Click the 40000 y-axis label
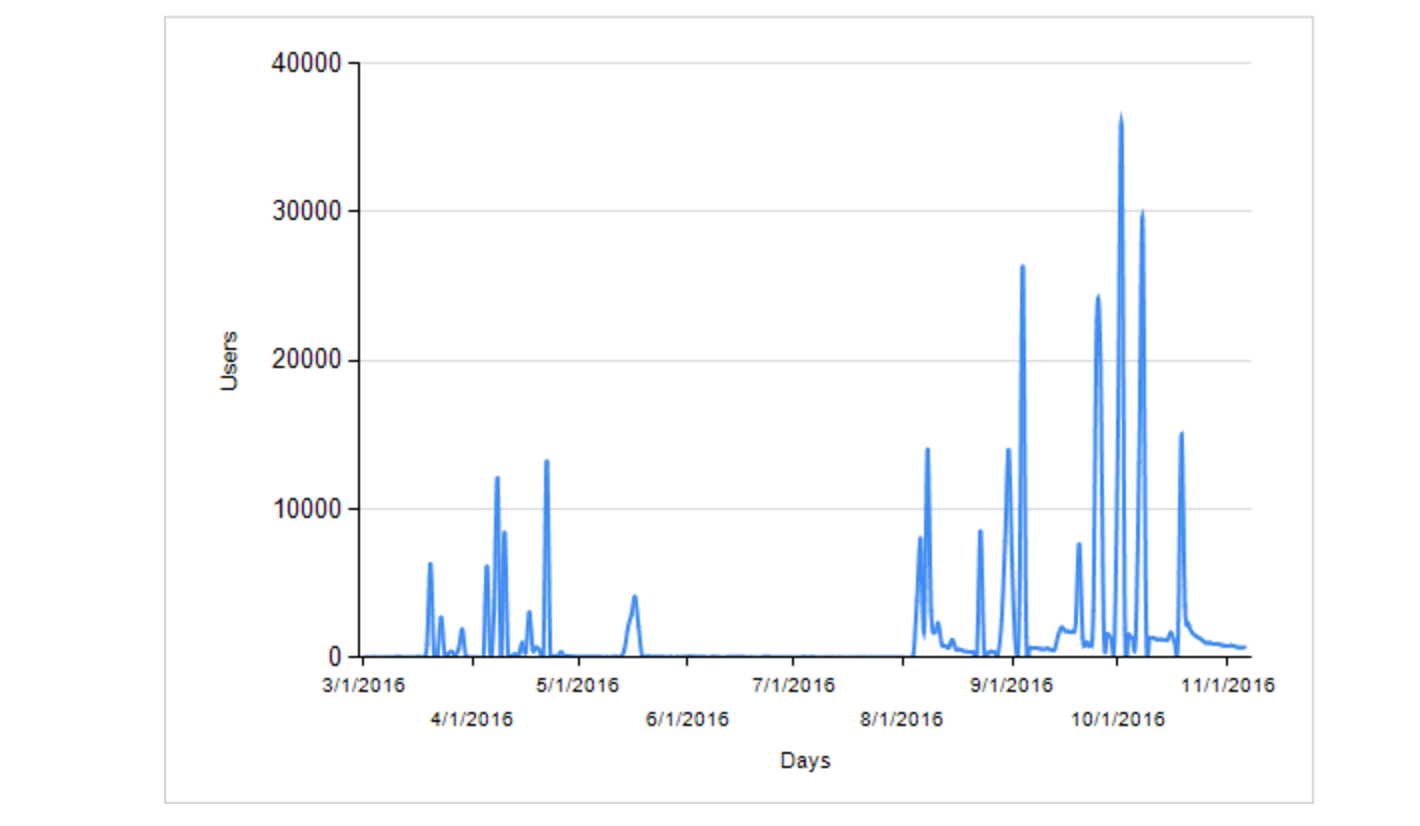Image resolution: width=1420 pixels, height=826 pixels. (x=308, y=64)
